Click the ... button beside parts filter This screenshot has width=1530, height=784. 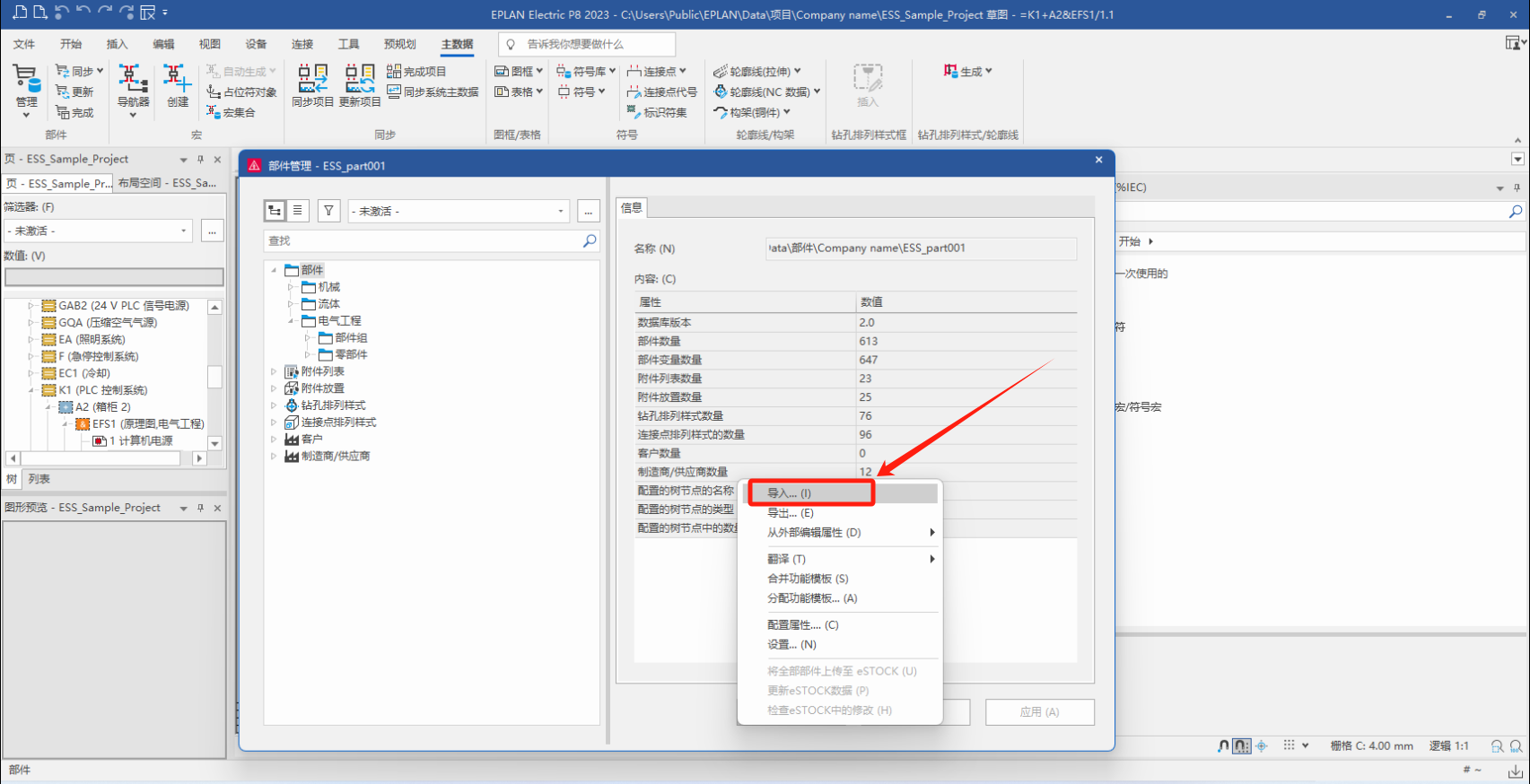click(x=589, y=211)
